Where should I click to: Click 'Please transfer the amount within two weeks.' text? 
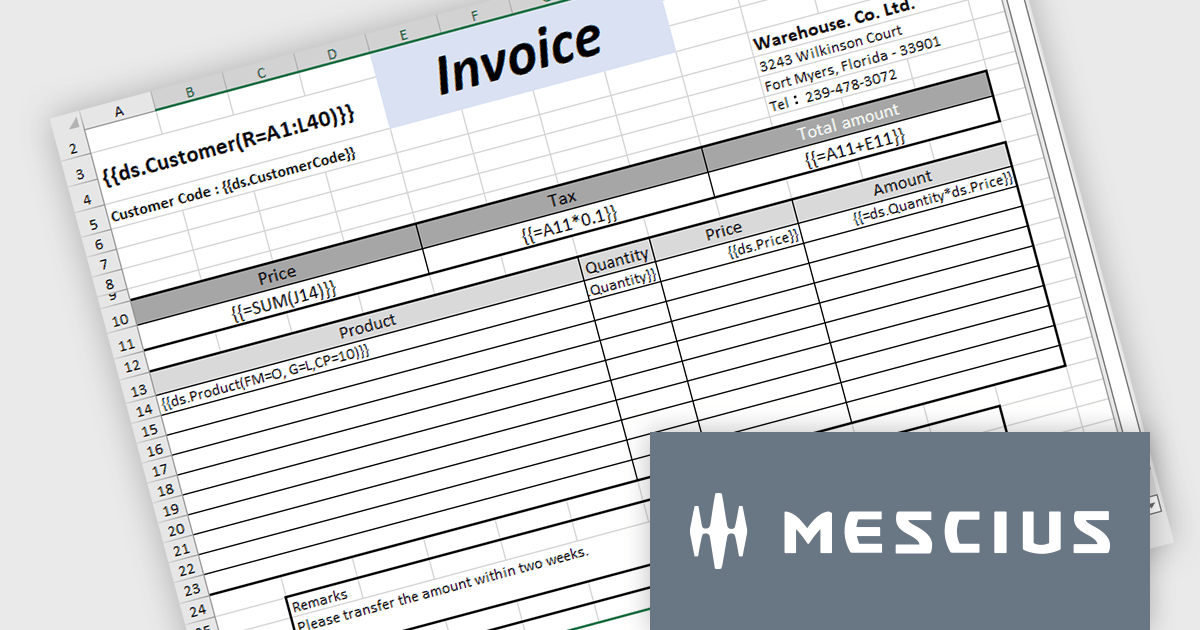(x=443, y=590)
